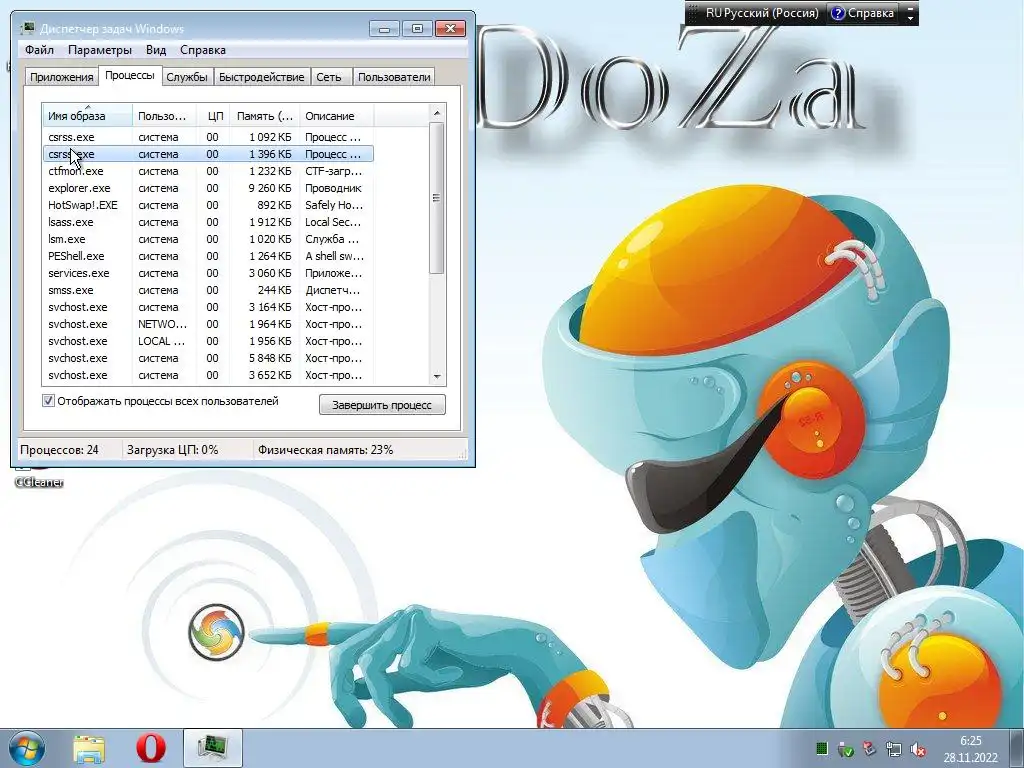Sort by Описание column header
Viewport: 1024px width, 768px height.
click(336, 116)
